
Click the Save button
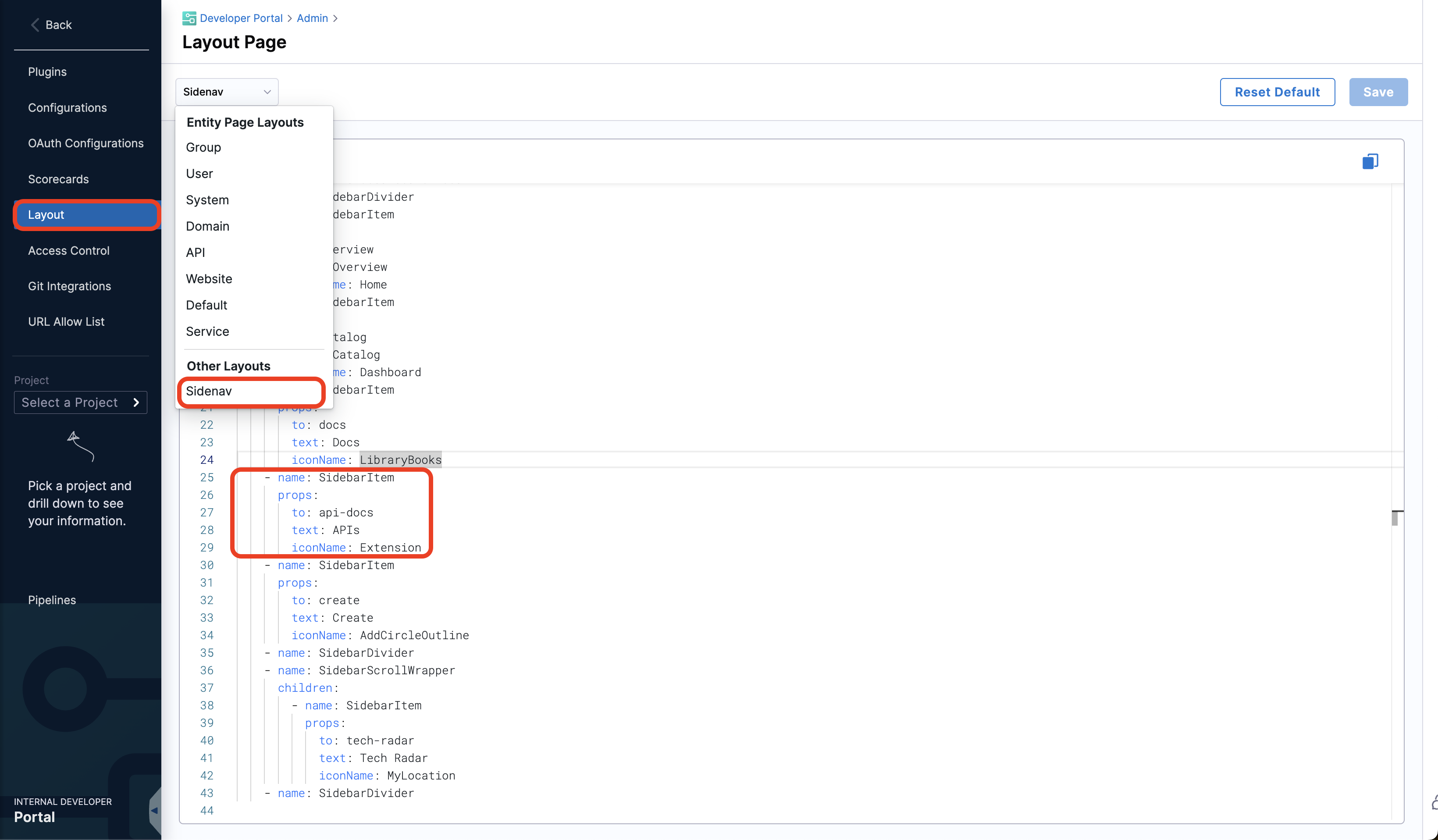pos(1377,92)
